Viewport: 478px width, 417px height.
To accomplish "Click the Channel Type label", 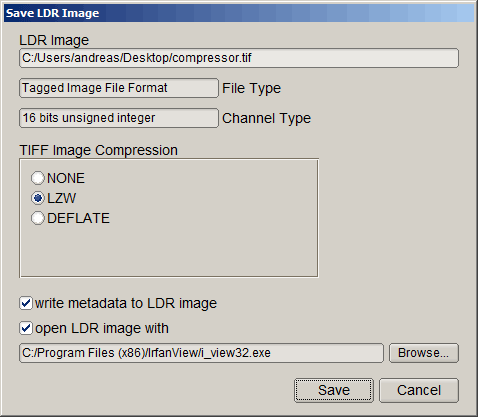I will (x=266, y=119).
